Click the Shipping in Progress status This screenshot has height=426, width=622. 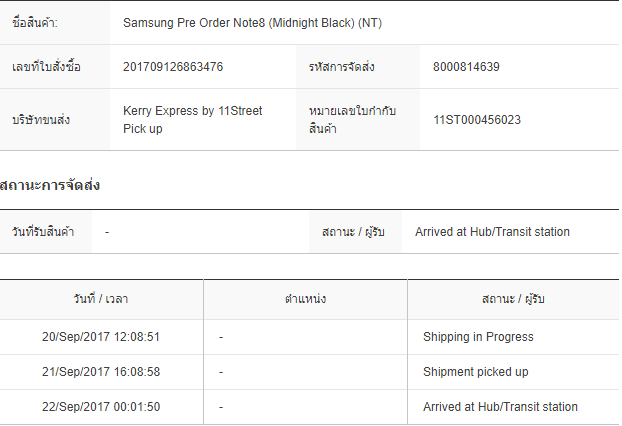click(x=478, y=337)
